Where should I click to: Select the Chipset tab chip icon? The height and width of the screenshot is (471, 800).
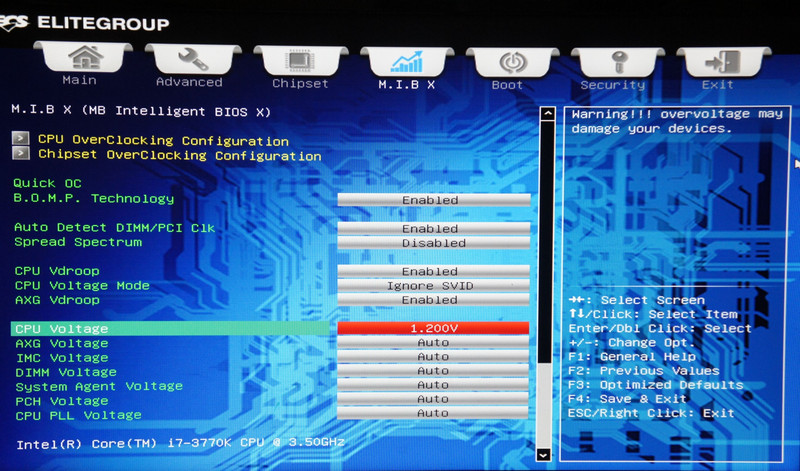(x=300, y=61)
